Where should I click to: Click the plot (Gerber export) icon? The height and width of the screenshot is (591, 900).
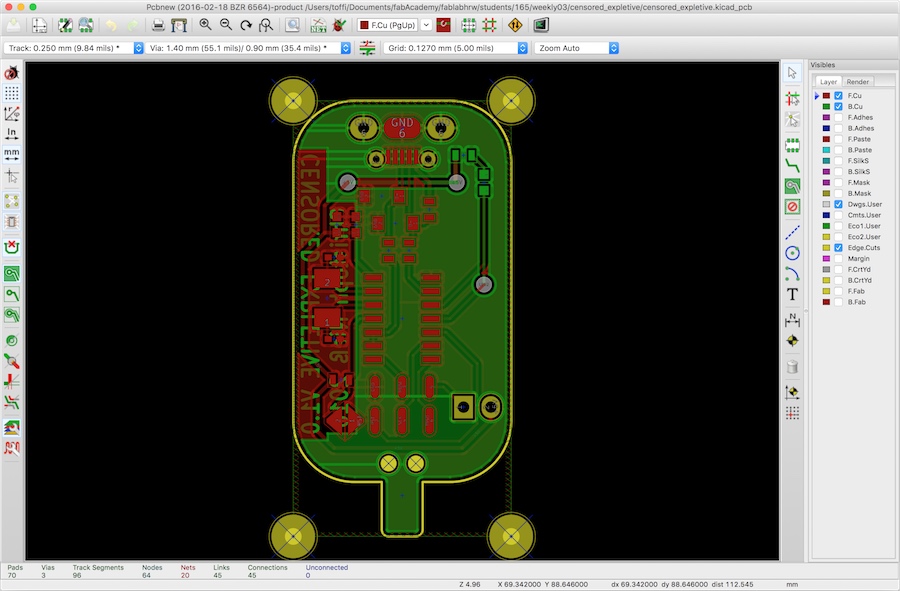(x=179, y=25)
